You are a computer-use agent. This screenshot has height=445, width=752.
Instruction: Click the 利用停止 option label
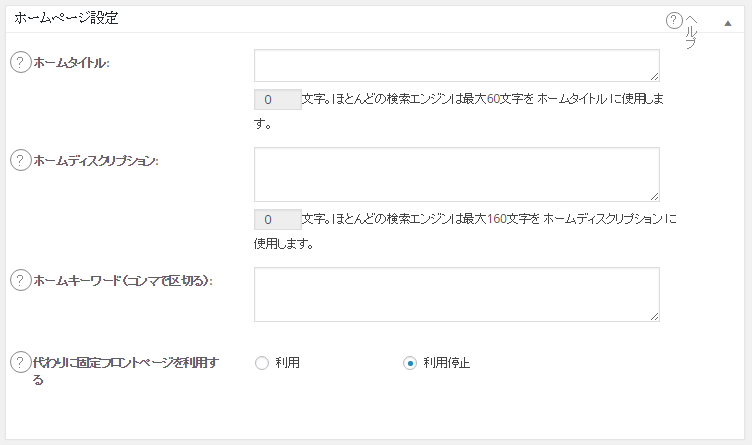(x=446, y=363)
